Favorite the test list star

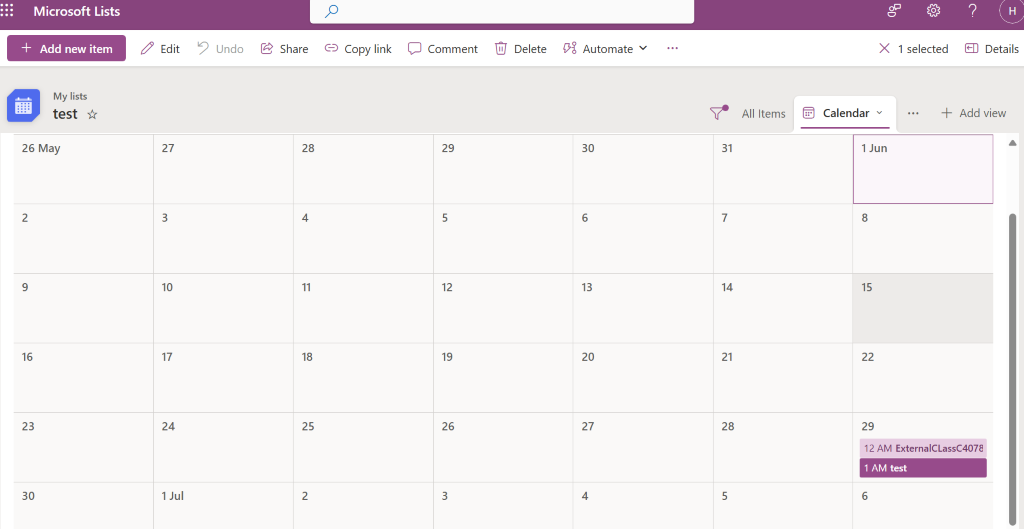[92, 114]
